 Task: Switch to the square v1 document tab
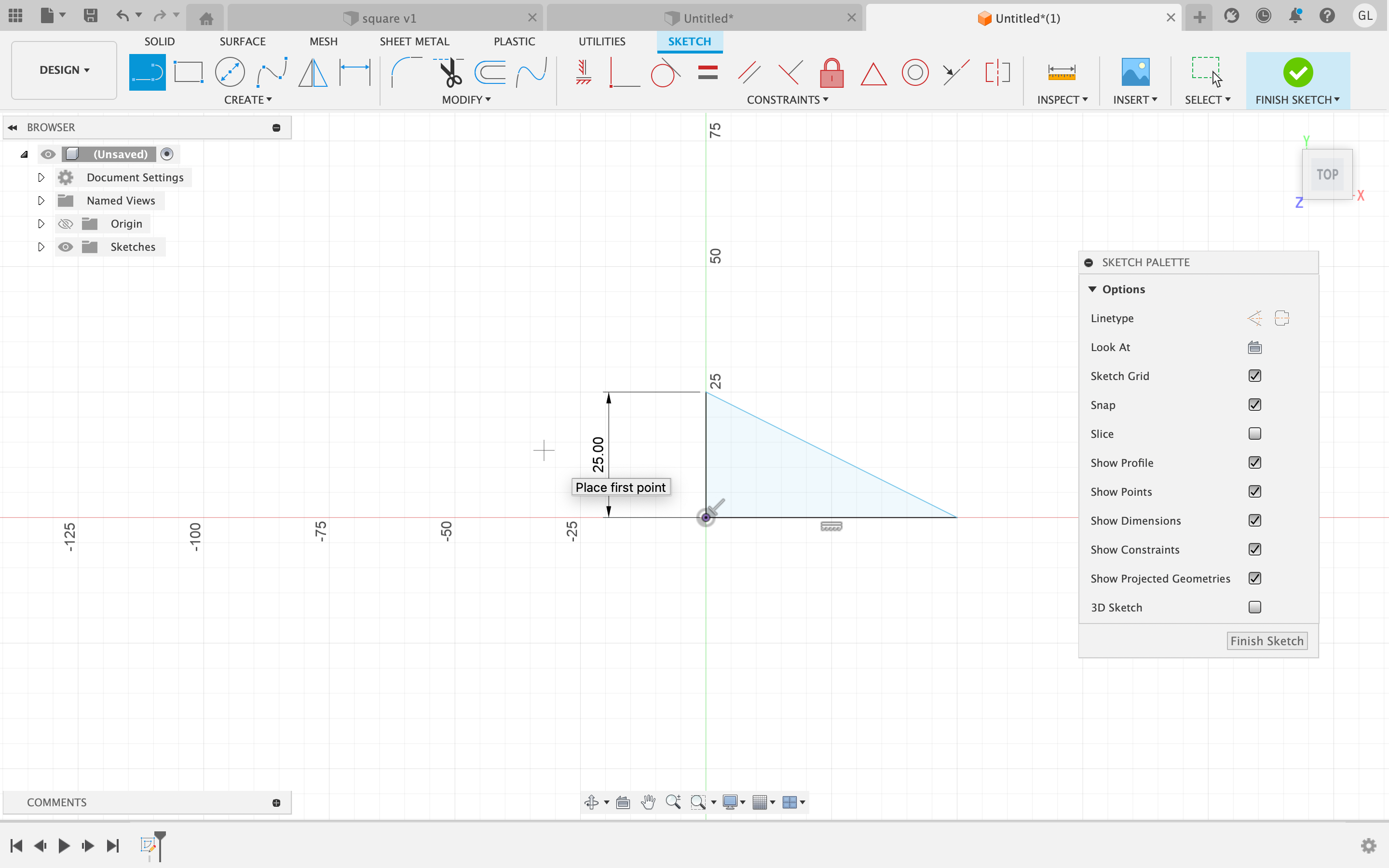coord(388,18)
